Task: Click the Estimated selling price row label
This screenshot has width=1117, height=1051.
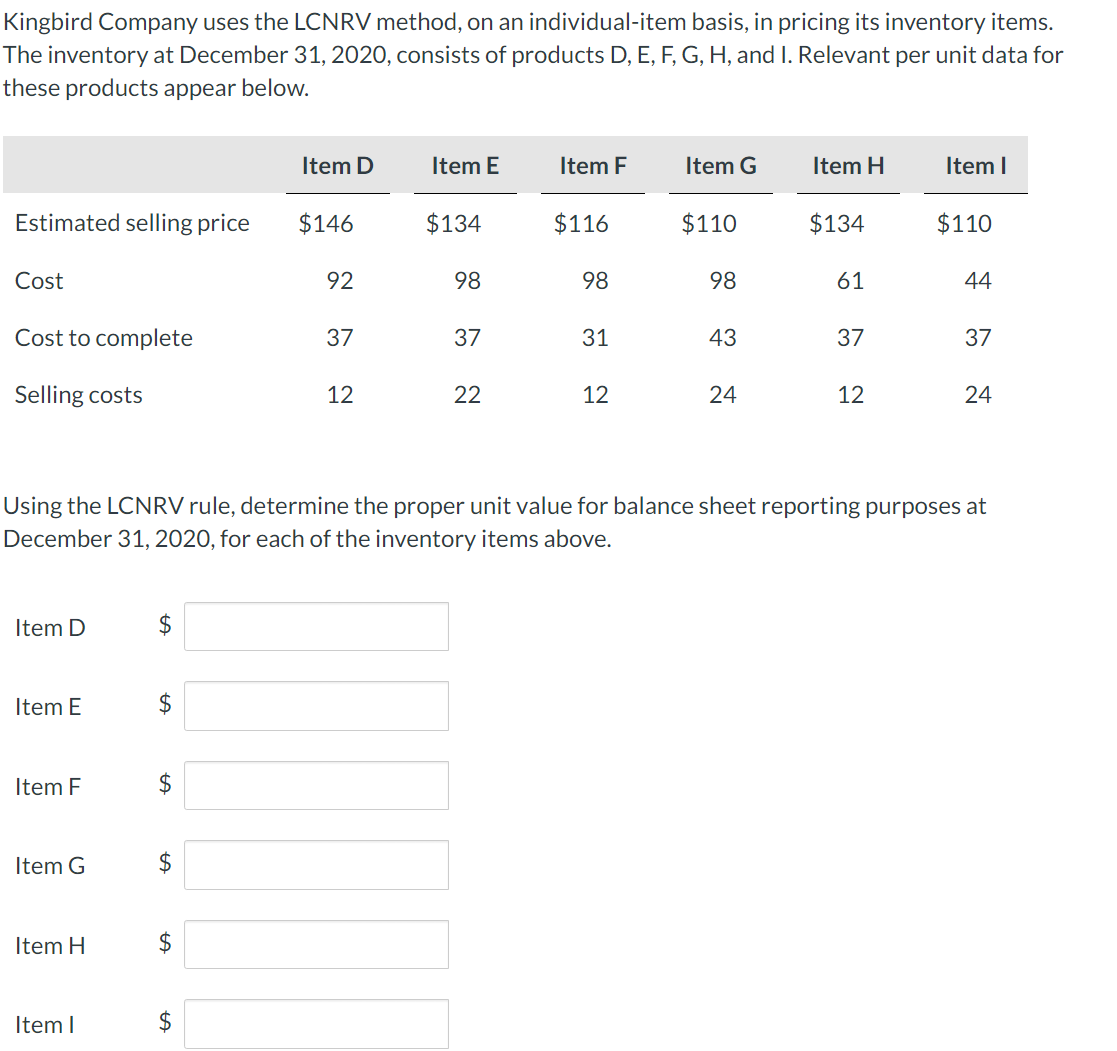Action: [132, 223]
